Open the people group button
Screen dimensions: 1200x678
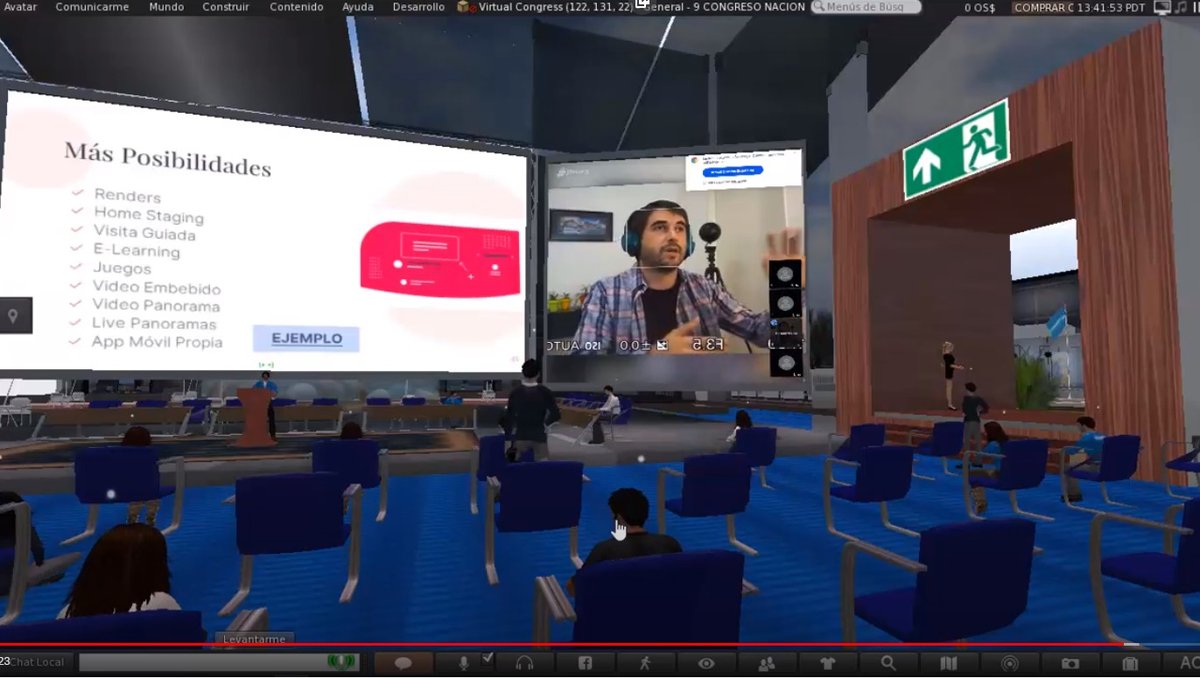tap(767, 663)
